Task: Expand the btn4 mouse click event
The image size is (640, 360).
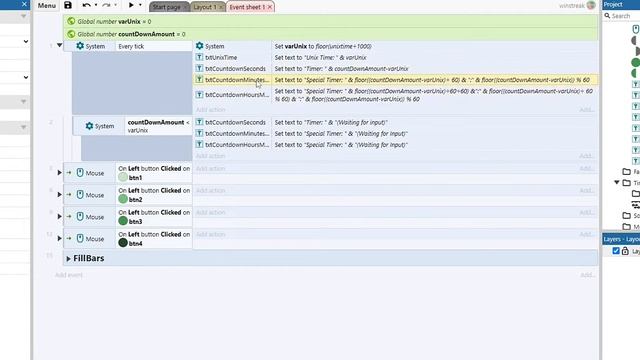Action: (60, 238)
